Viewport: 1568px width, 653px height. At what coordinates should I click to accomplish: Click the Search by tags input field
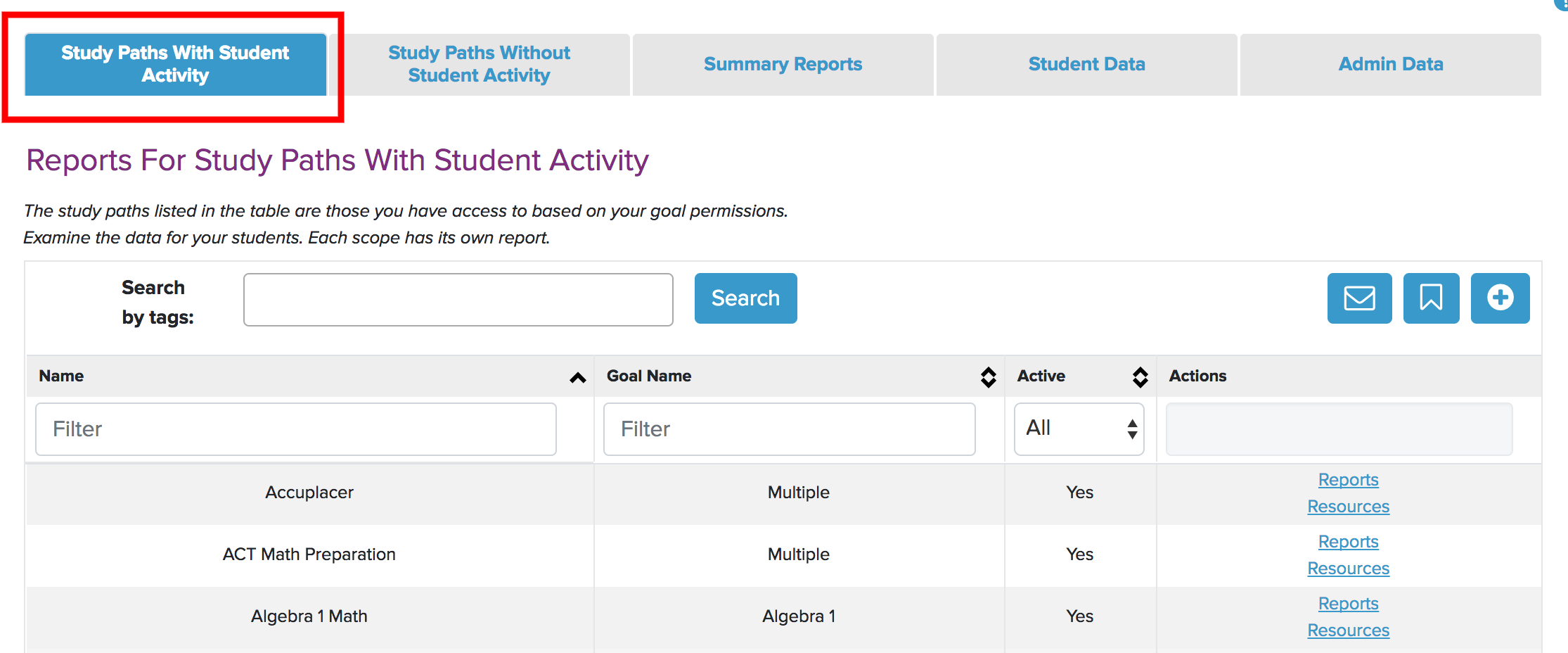click(457, 299)
